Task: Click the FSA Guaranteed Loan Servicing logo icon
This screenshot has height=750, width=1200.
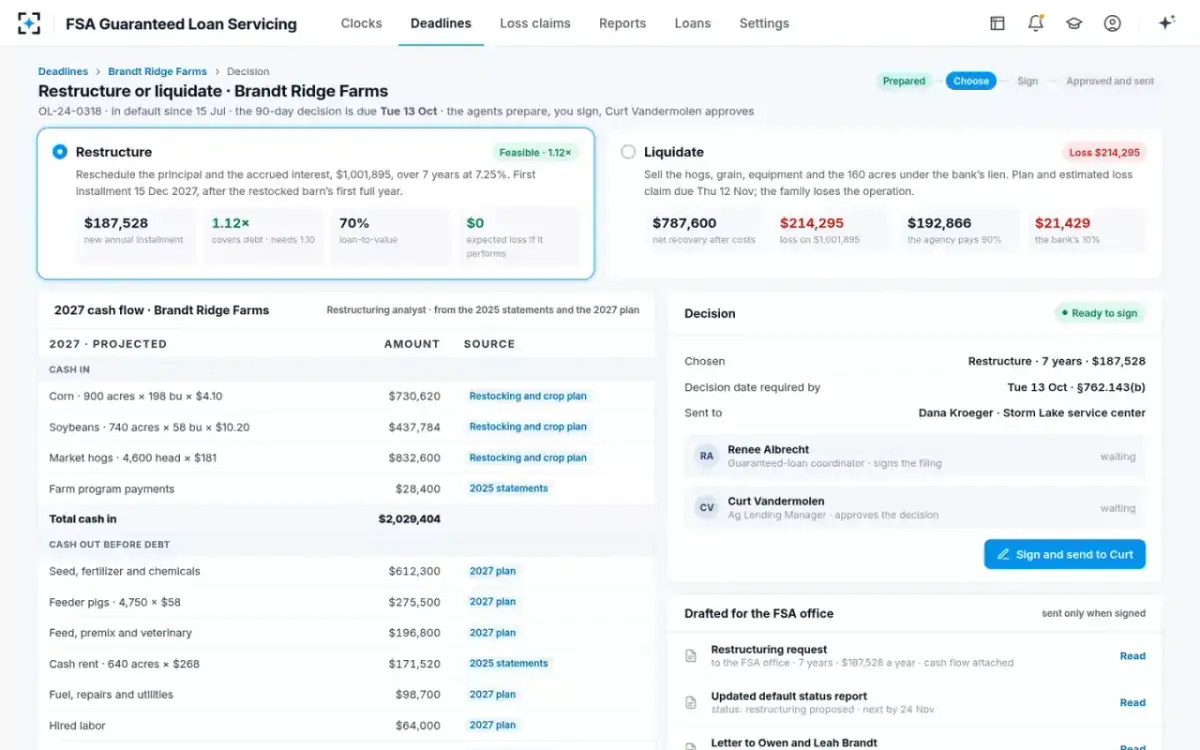Action: click(29, 23)
